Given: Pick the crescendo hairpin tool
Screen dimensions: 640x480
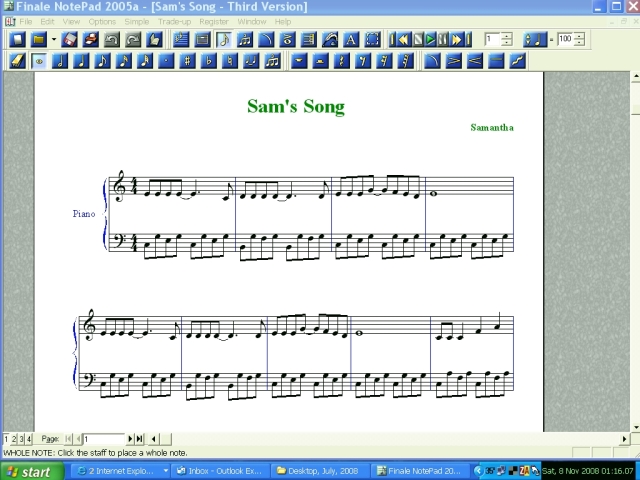Looking at the screenshot, I should [474, 61].
